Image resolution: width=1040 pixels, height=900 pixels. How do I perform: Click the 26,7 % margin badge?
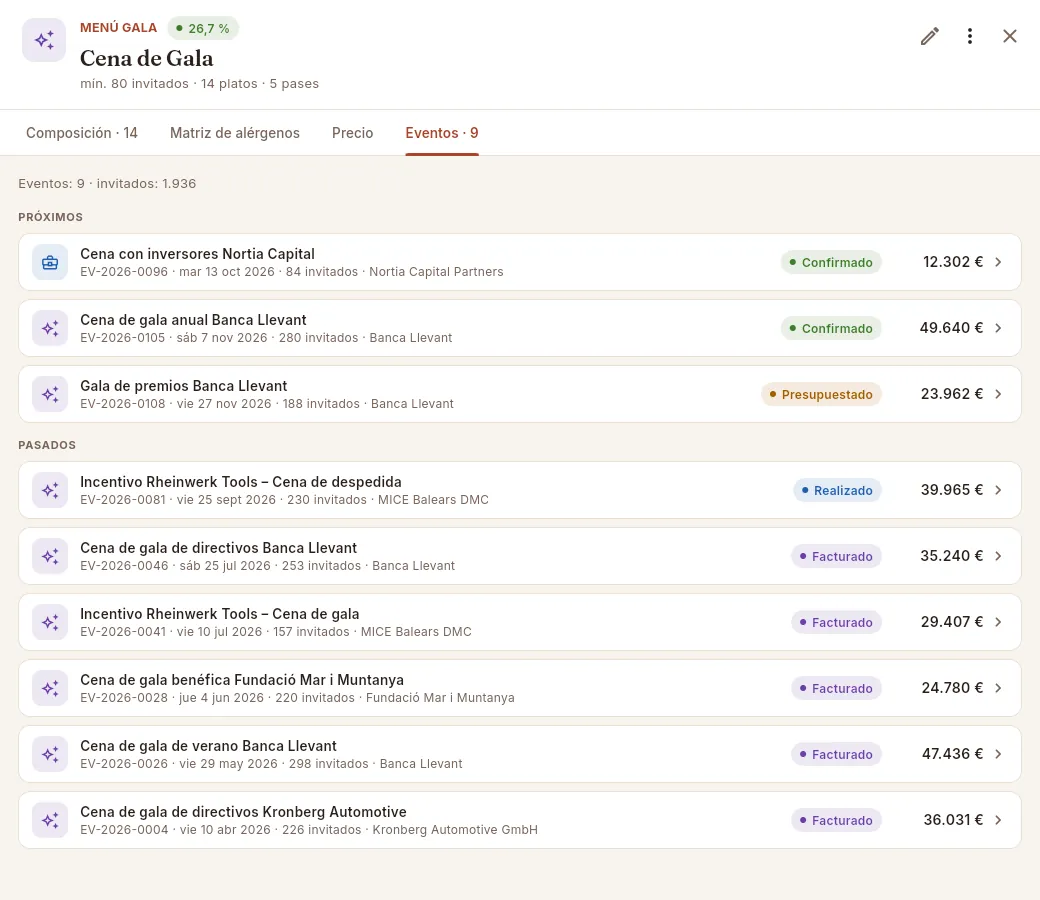pyautogui.click(x=203, y=29)
